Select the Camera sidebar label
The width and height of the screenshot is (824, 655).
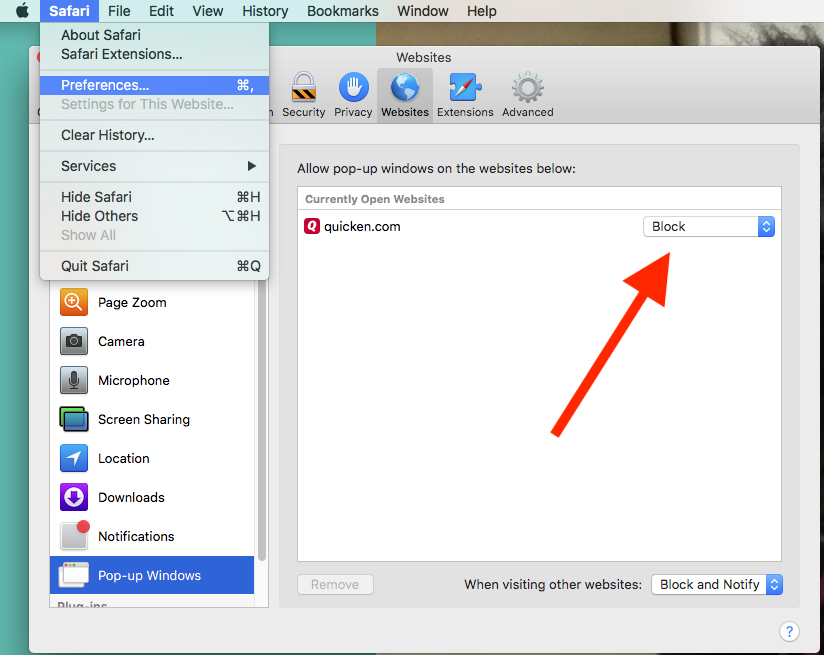pyautogui.click(x=121, y=342)
